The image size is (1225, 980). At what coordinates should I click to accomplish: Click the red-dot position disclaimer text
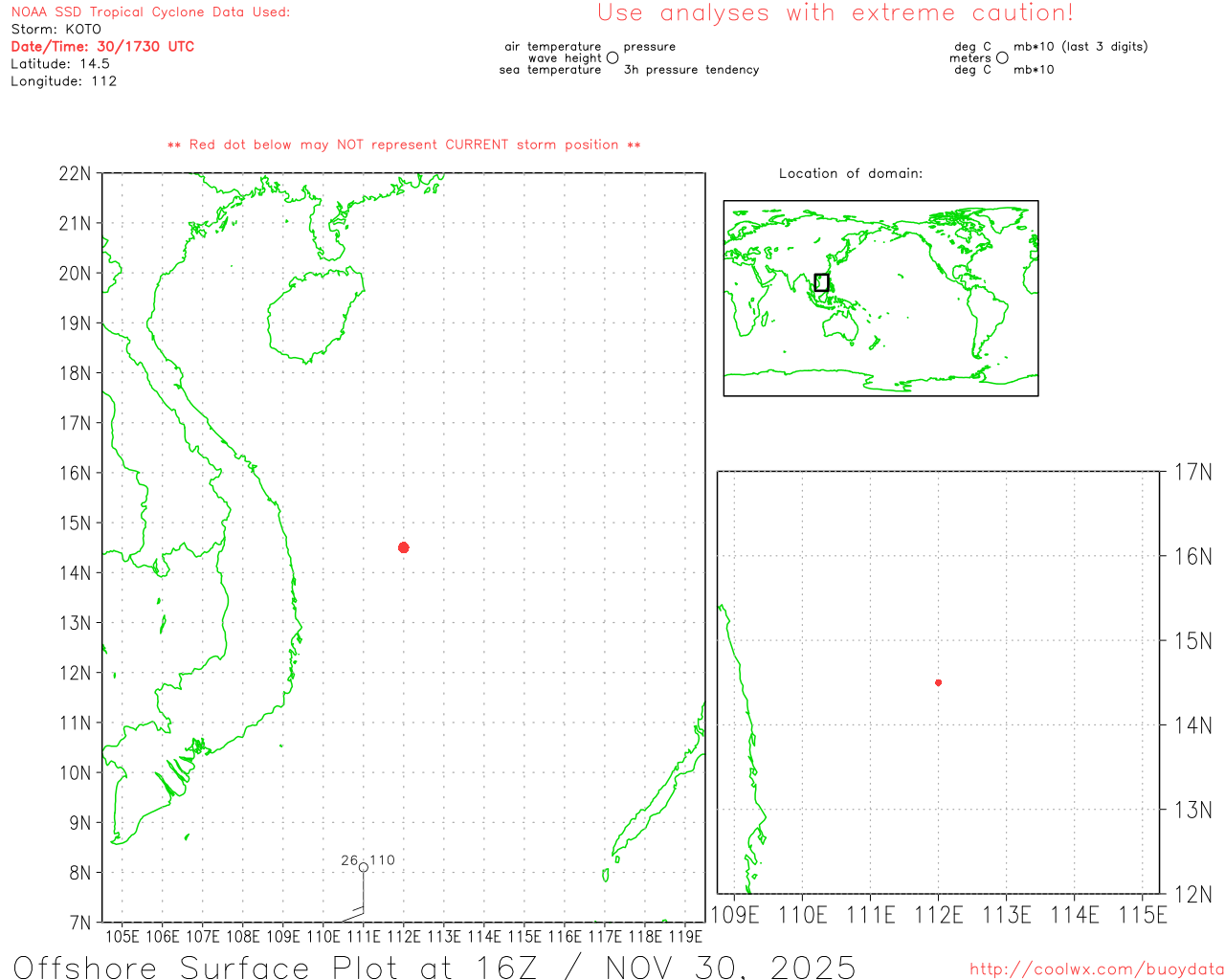(x=404, y=145)
